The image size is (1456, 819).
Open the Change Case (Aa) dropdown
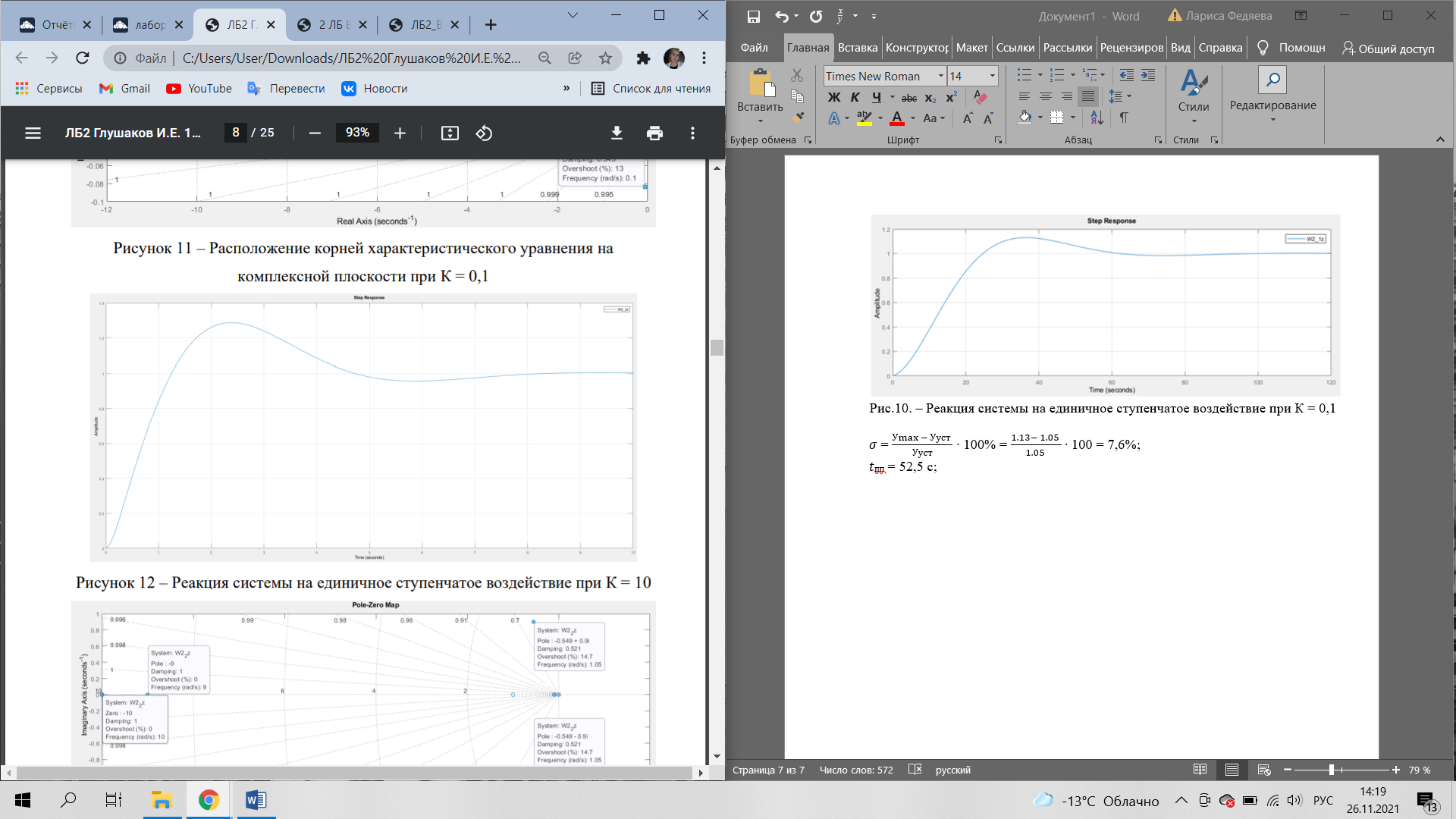tap(934, 118)
